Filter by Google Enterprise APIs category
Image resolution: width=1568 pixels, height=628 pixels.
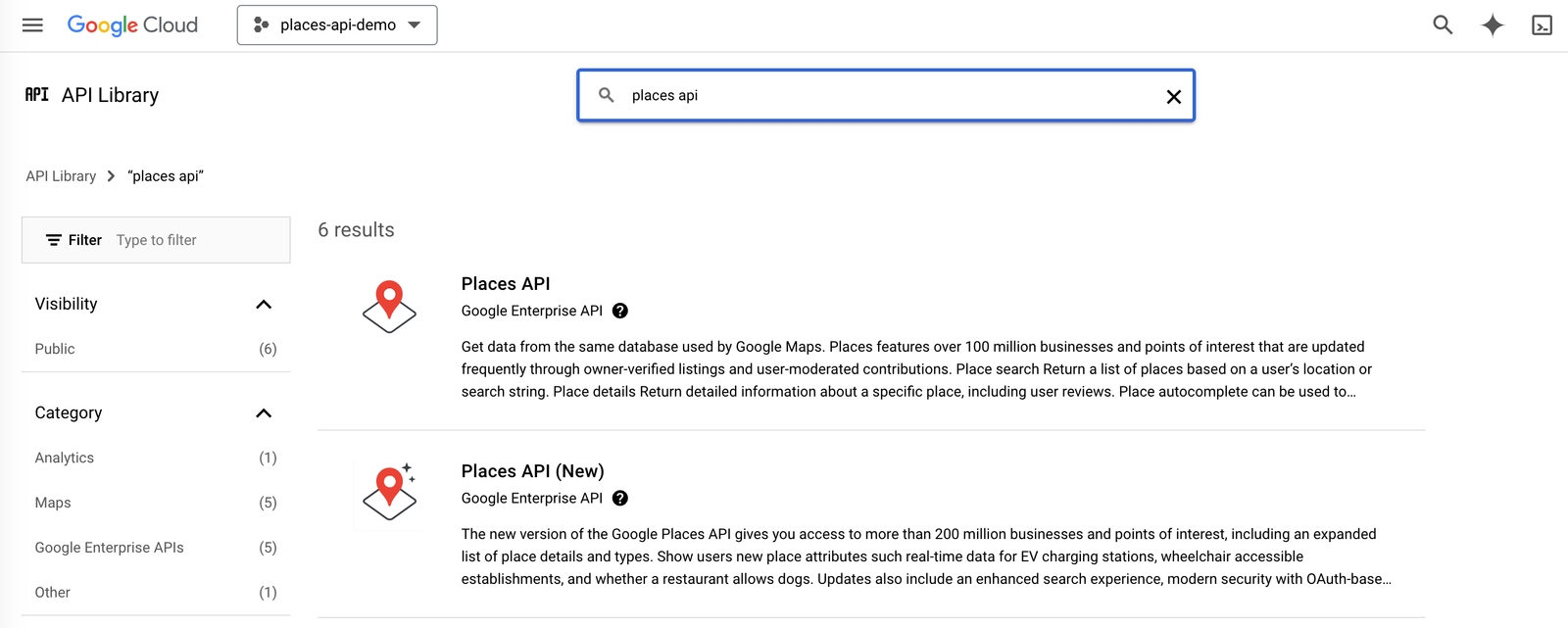pyautogui.click(x=109, y=548)
